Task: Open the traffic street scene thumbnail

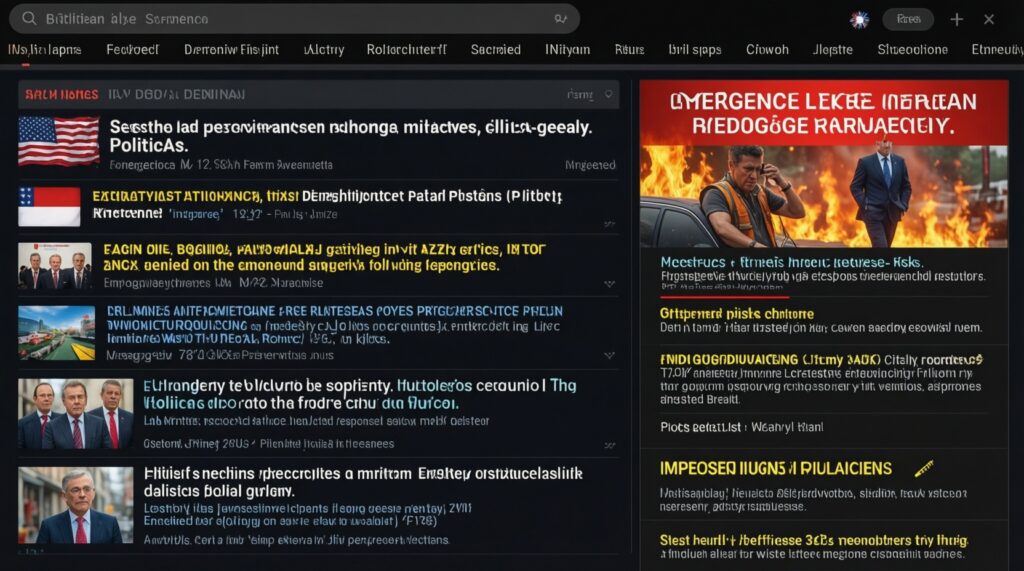Action: tap(57, 333)
